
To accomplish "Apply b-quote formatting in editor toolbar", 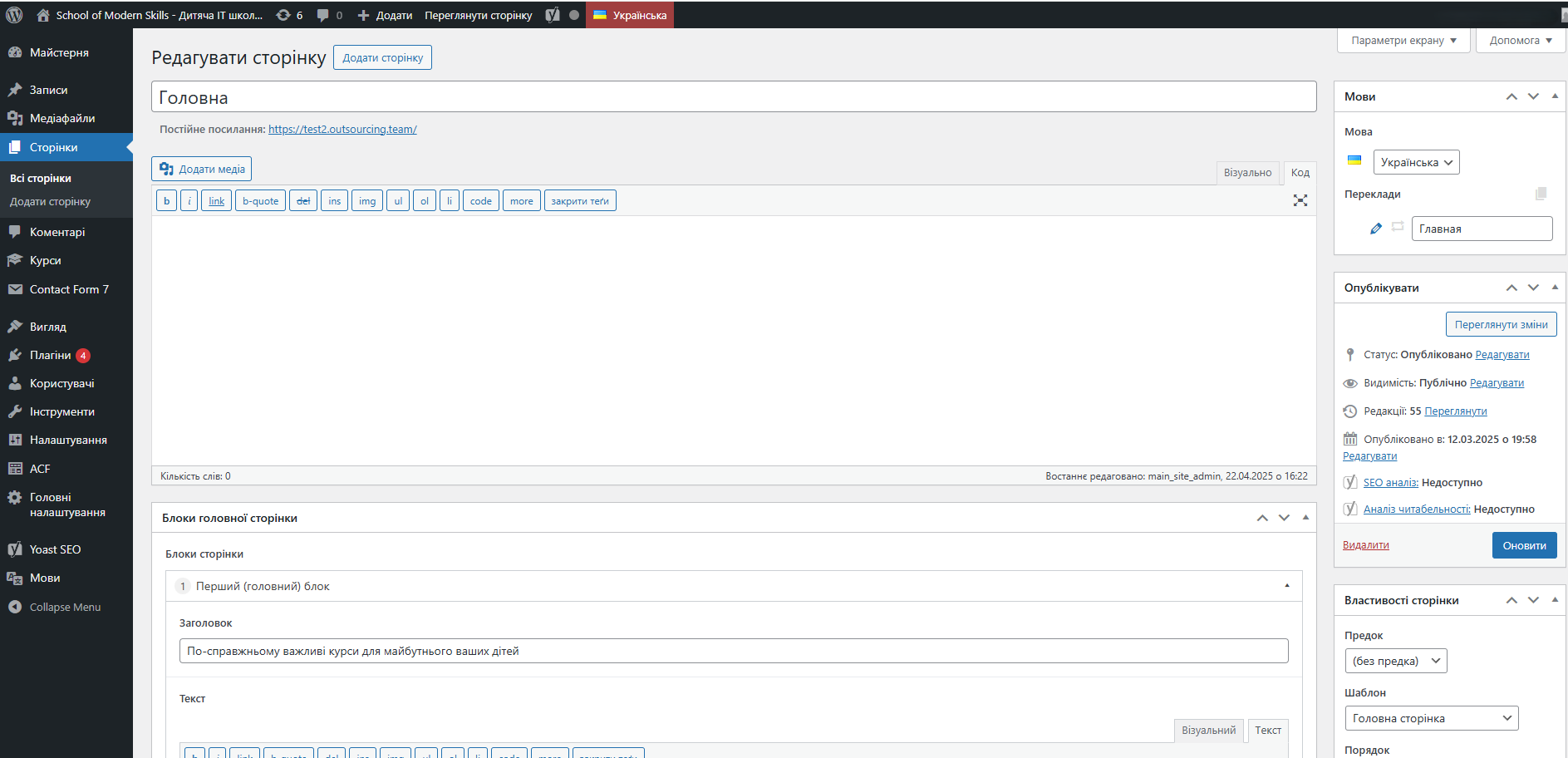I will tap(259, 200).
